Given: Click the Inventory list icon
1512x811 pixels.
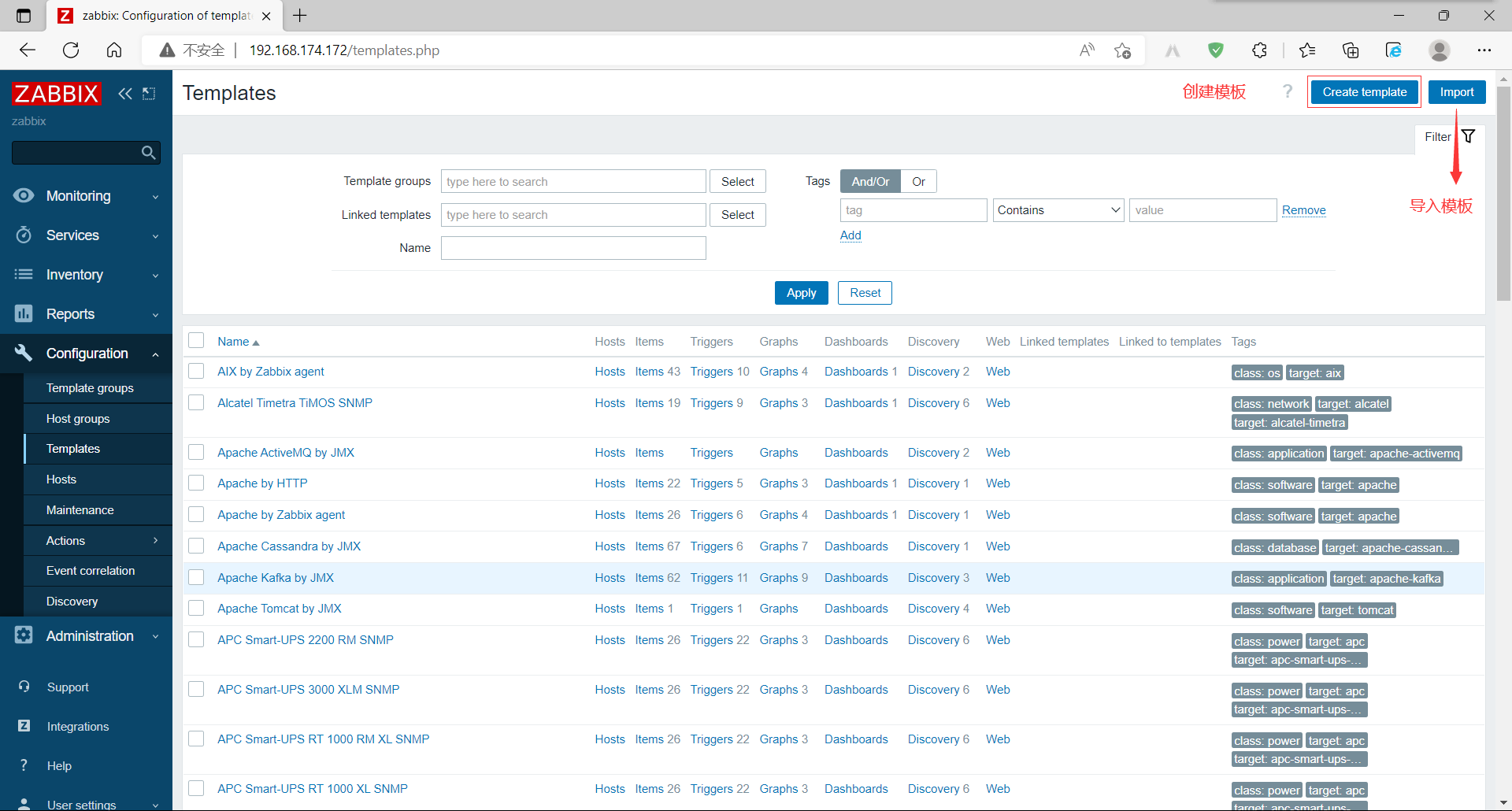Looking at the screenshot, I should [x=24, y=274].
